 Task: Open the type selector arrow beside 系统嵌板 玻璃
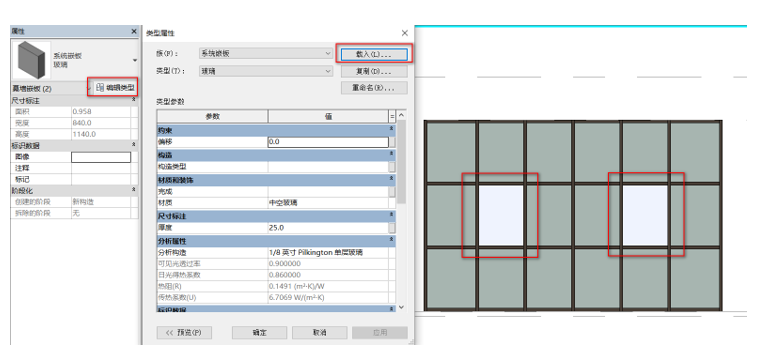pyautogui.click(x=135, y=60)
